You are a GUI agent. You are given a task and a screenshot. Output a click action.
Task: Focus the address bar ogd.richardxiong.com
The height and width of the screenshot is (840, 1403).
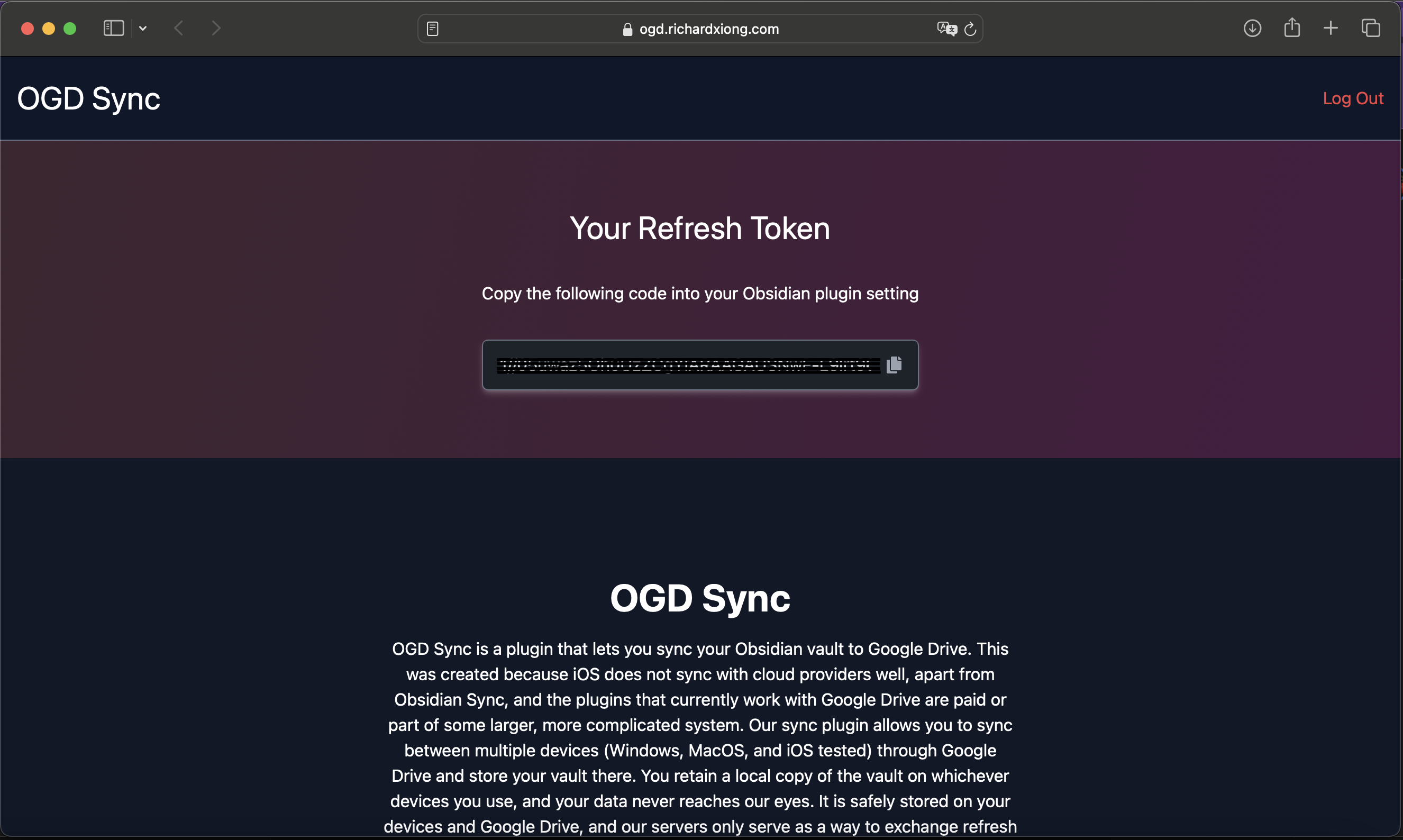(700, 29)
